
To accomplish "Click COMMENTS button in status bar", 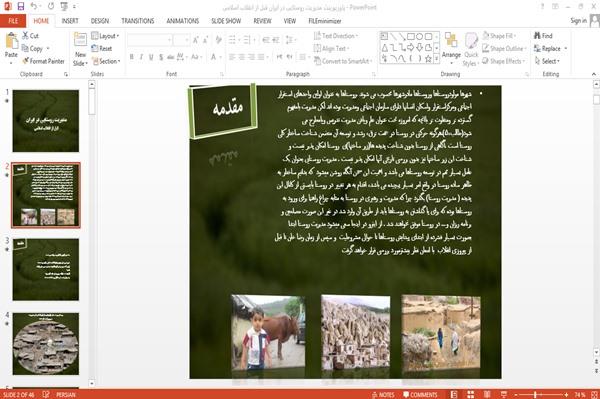I will click(x=420, y=394).
